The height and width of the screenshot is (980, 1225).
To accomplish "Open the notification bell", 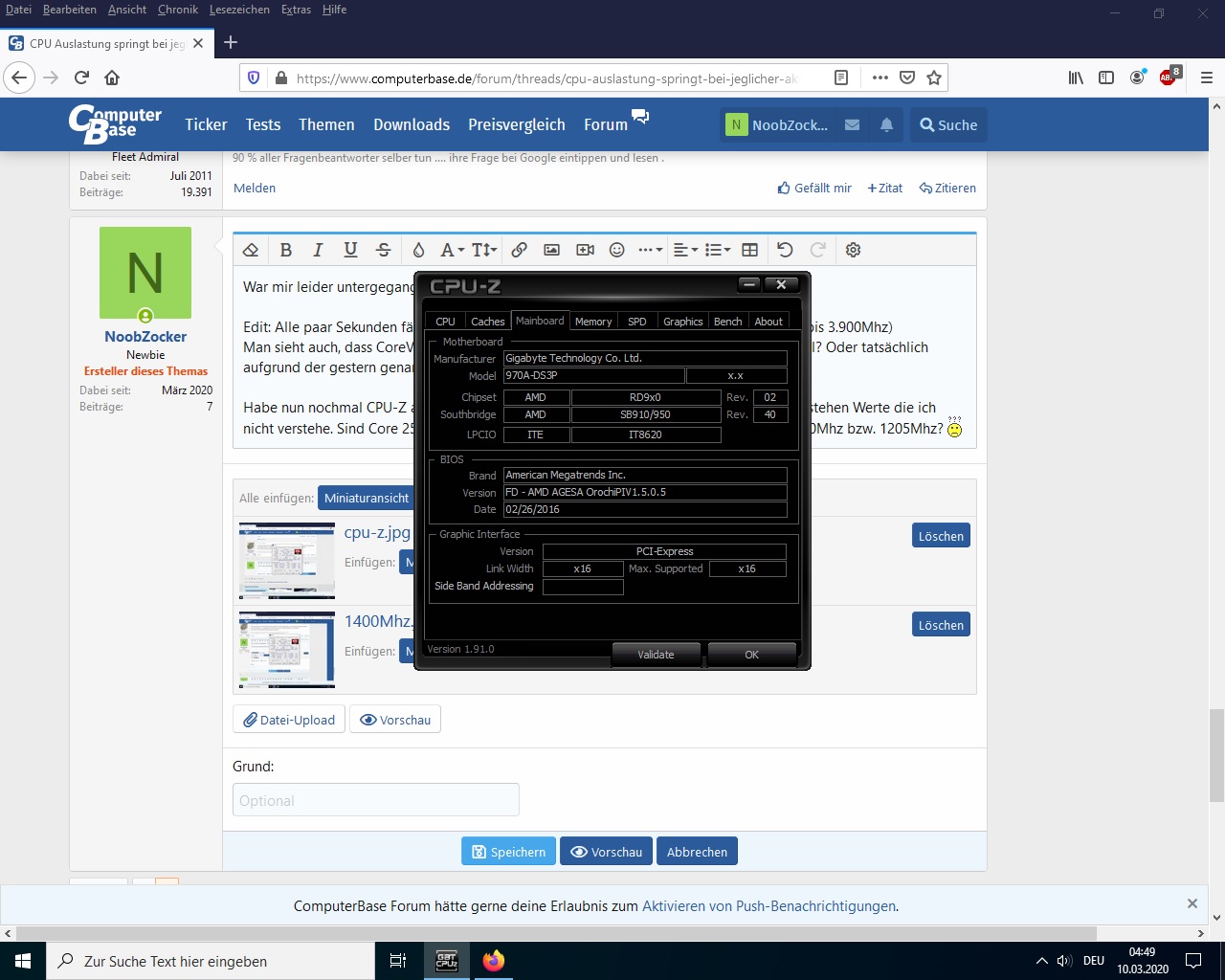I will coord(886,124).
